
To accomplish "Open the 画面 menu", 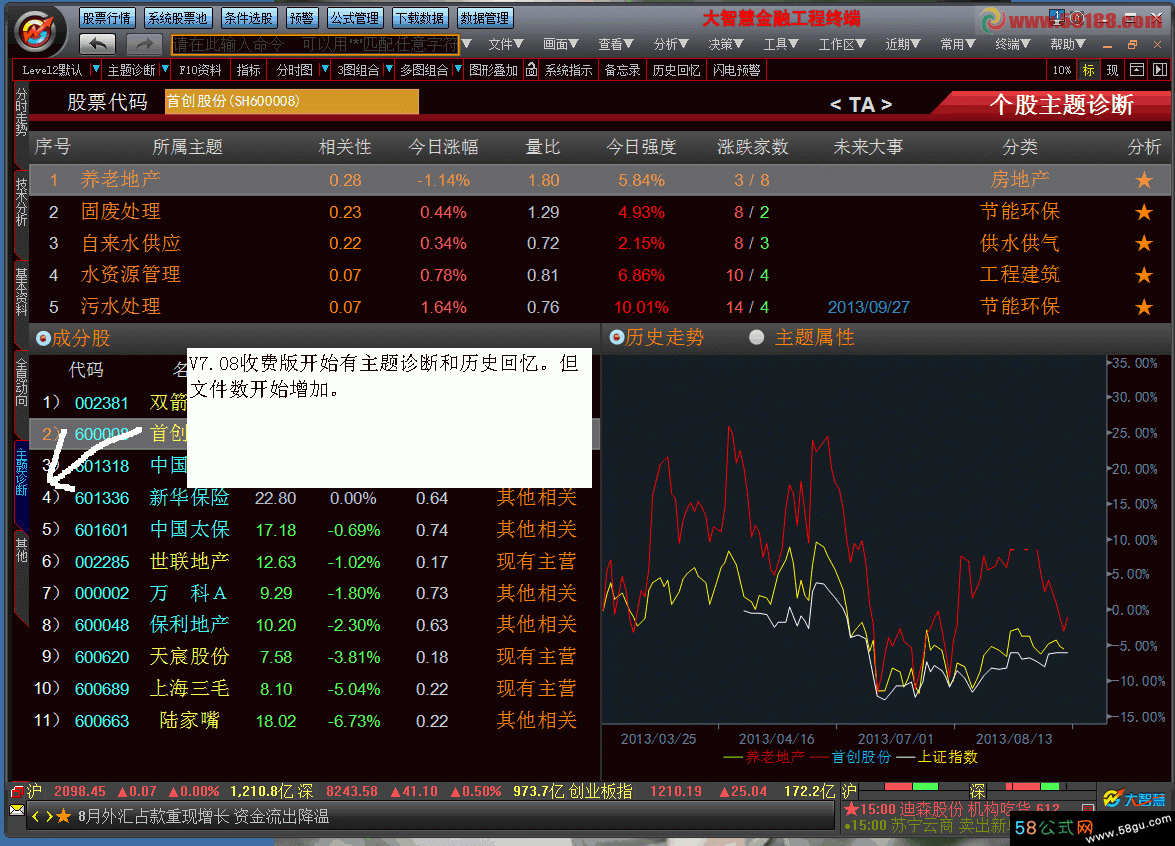I will [x=561, y=44].
